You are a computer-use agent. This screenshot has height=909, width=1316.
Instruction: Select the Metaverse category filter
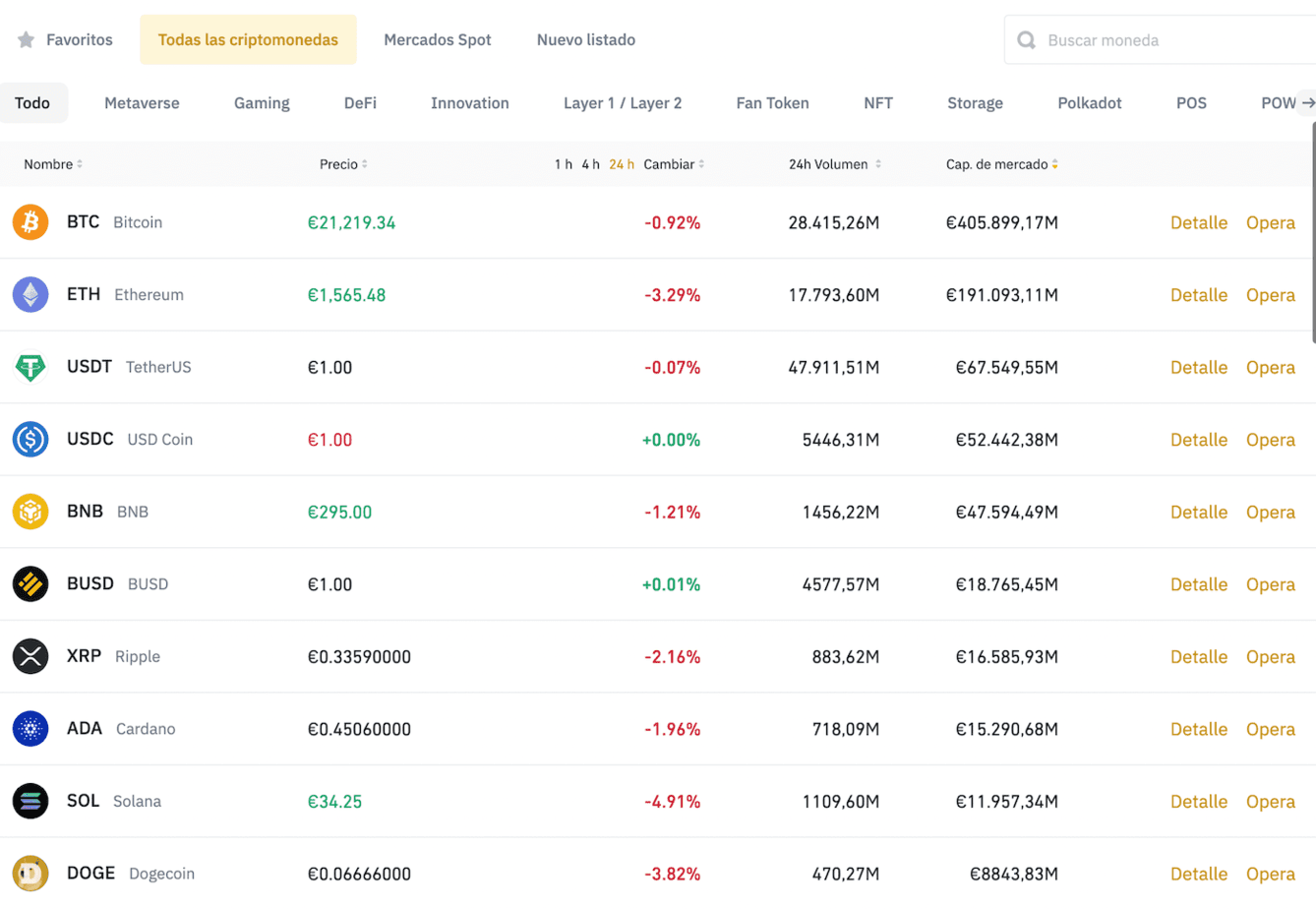click(x=142, y=102)
